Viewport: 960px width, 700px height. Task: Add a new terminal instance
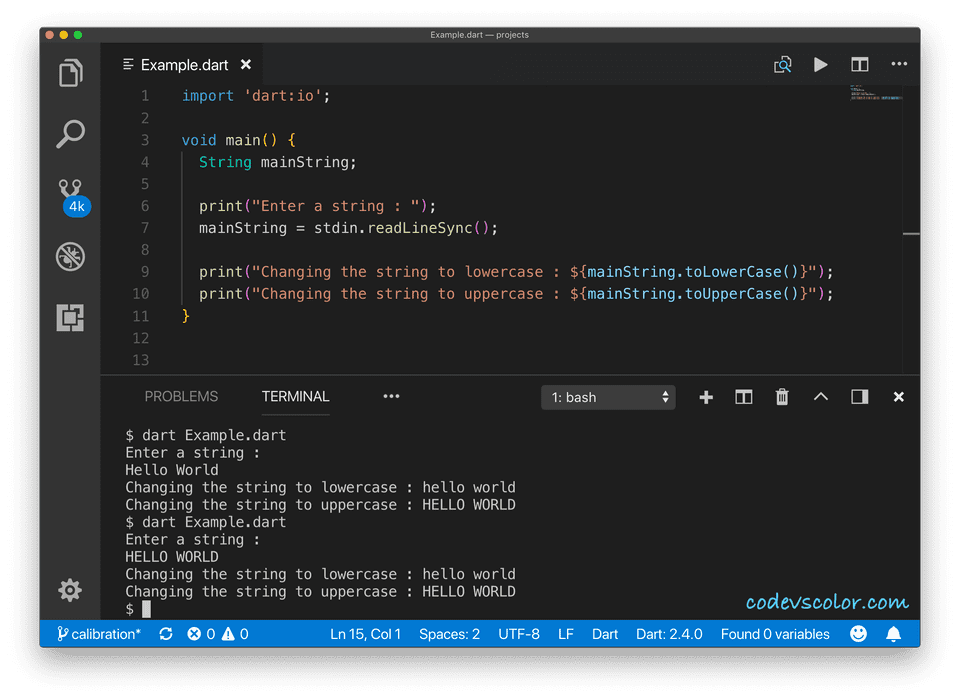[706, 396]
